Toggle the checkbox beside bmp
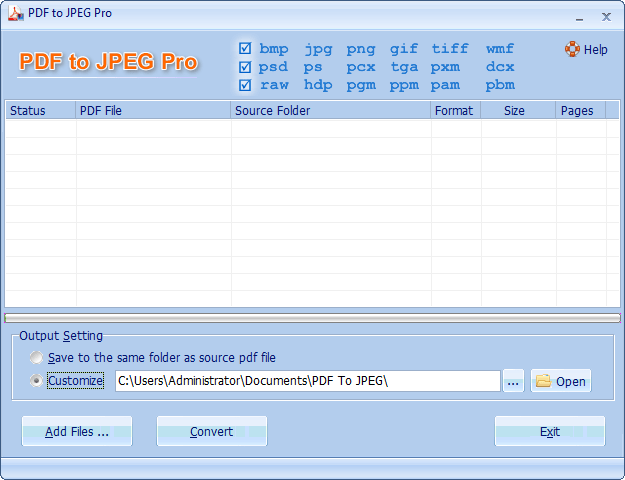This screenshot has height=480, width=625. [x=245, y=49]
